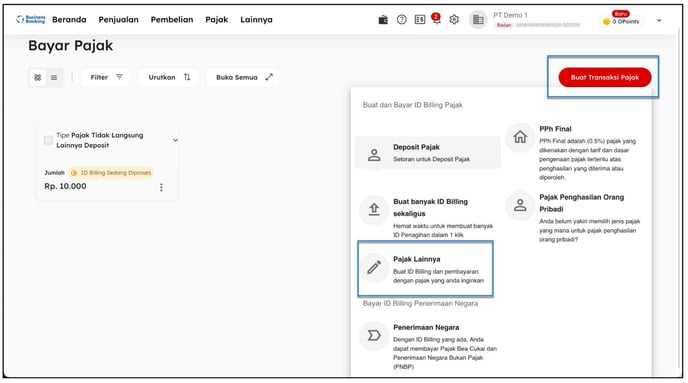Switch to list view layout icon
The height and width of the screenshot is (383, 688).
coord(54,78)
